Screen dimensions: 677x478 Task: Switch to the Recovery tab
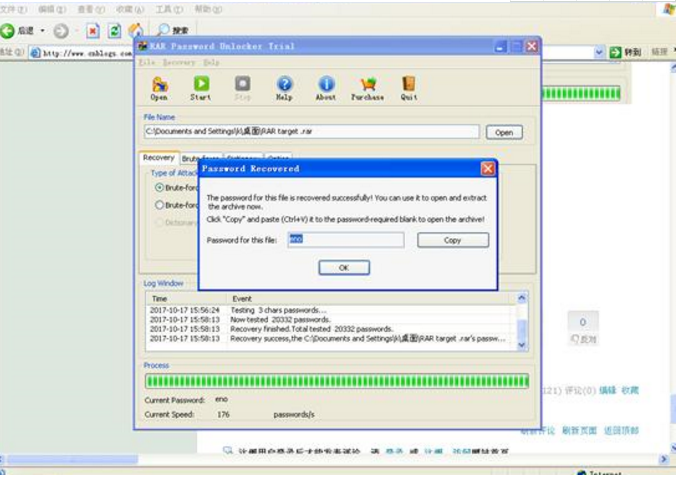coord(158,158)
